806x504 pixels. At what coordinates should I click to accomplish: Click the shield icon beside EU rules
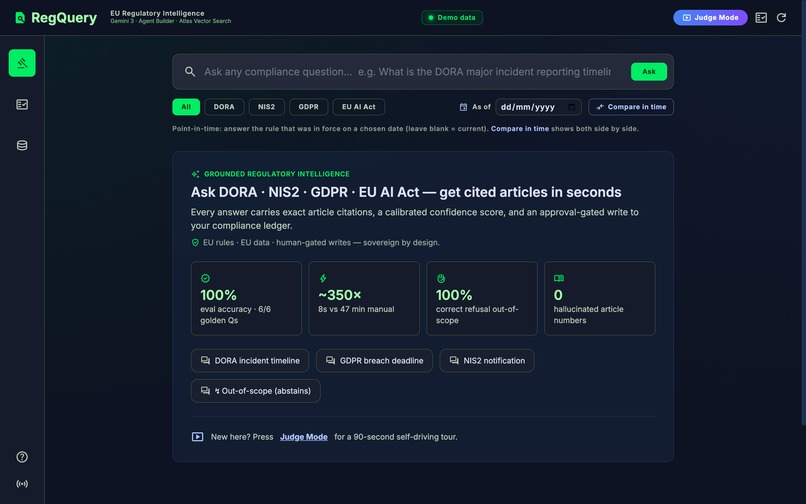click(195, 242)
